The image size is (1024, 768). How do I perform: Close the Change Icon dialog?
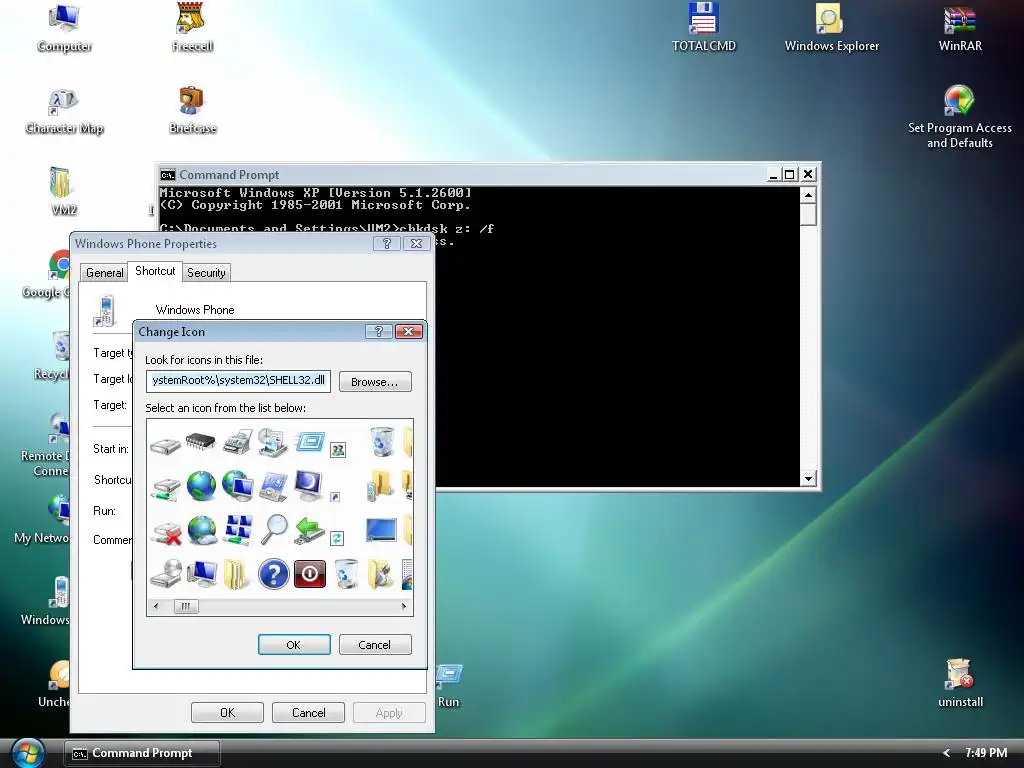click(x=409, y=332)
